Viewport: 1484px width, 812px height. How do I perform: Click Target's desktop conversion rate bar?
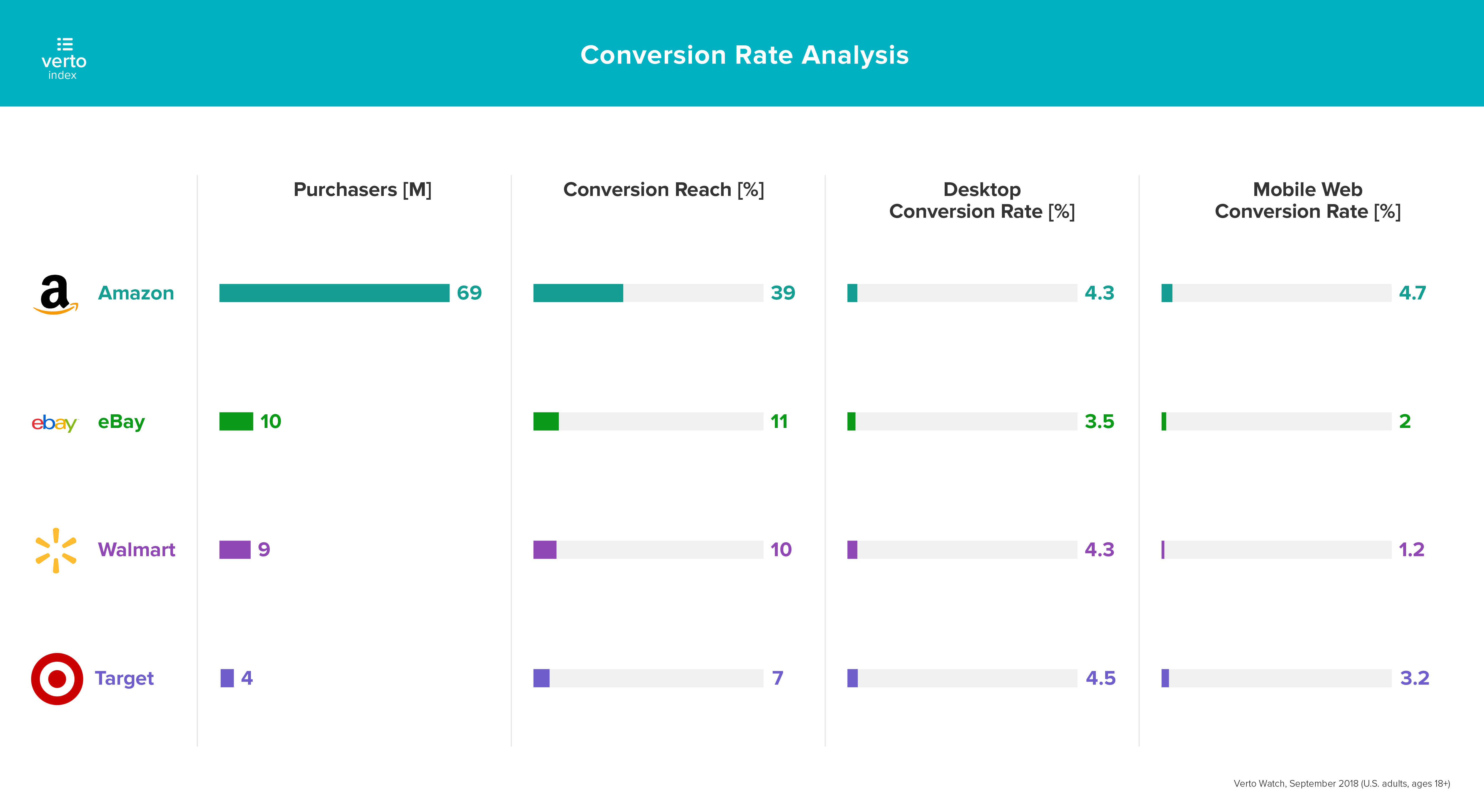pyautogui.click(x=852, y=678)
